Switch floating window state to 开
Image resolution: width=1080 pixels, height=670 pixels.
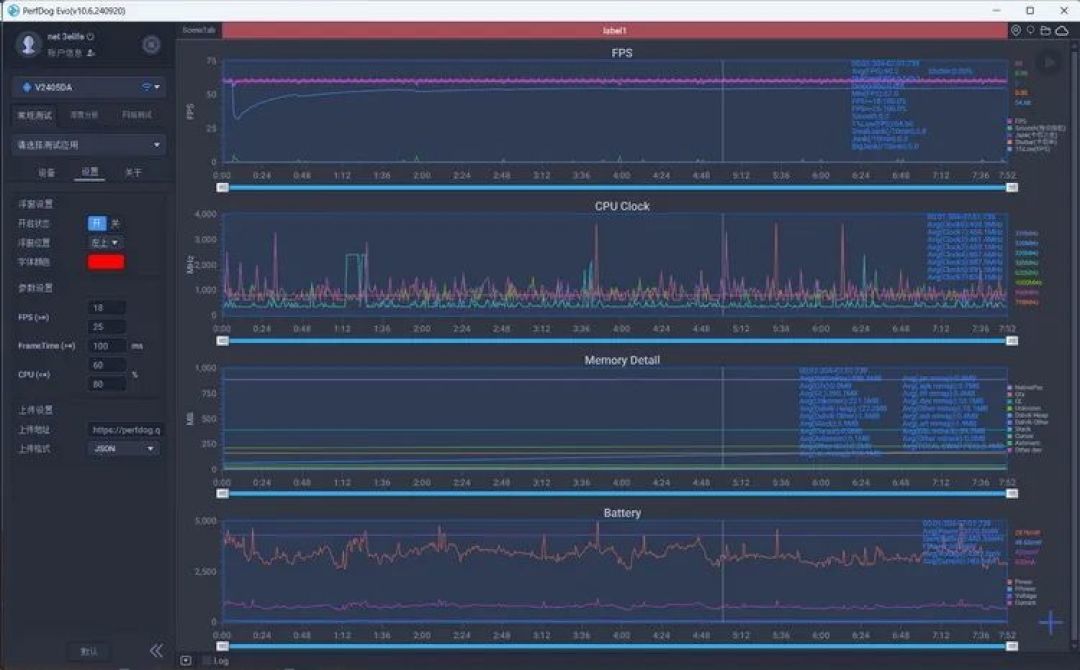96,223
